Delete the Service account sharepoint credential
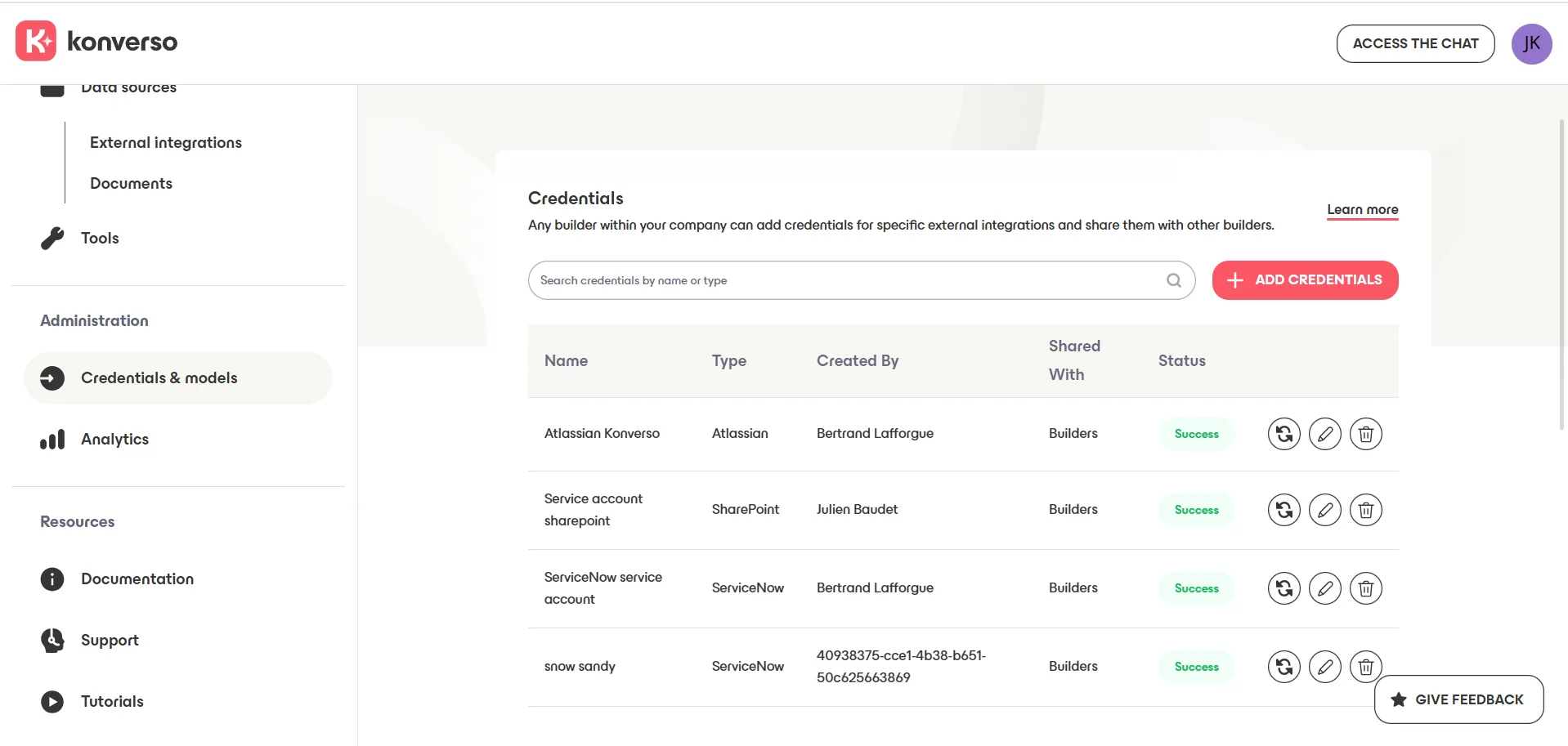The image size is (1568, 746). pyautogui.click(x=1365, y=510)
